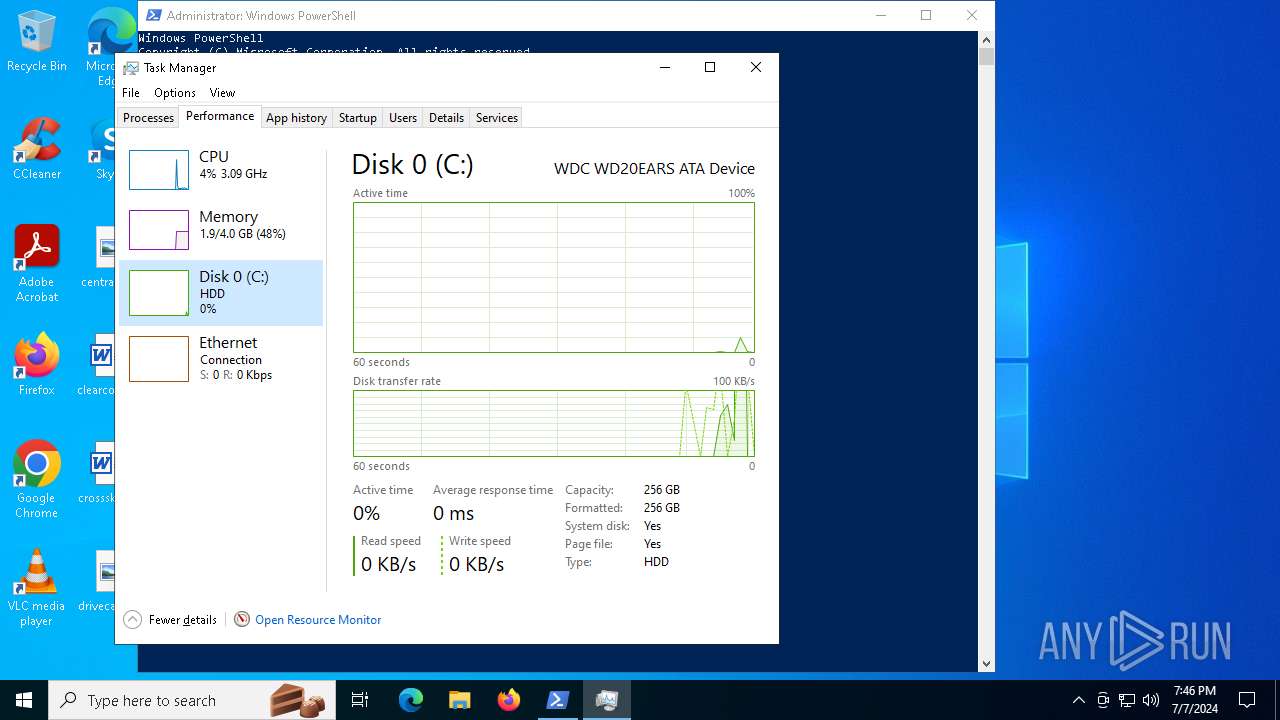Click the WDC WD20EARS ATA Device text
Image resolution: width=1280 pixels, height=720 pixels.
click(654, 169)
